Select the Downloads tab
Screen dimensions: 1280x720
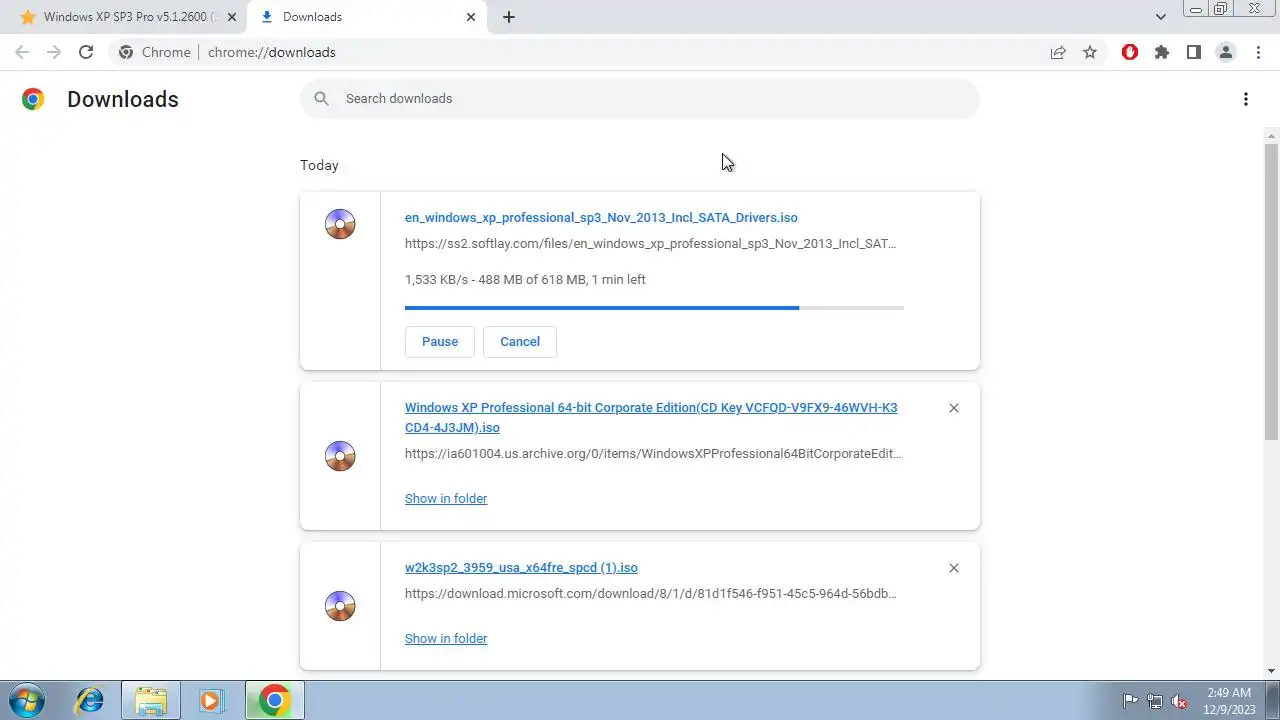coord(367,17)
